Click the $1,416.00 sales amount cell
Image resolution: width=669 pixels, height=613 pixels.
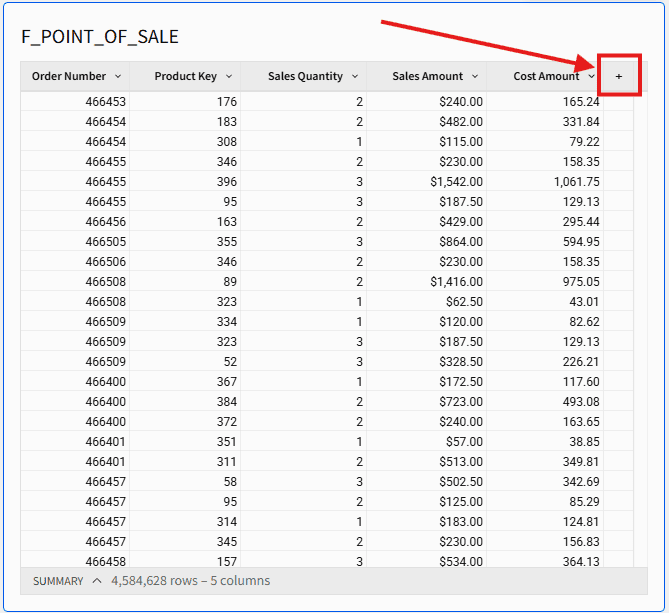(x=456, y=282)
